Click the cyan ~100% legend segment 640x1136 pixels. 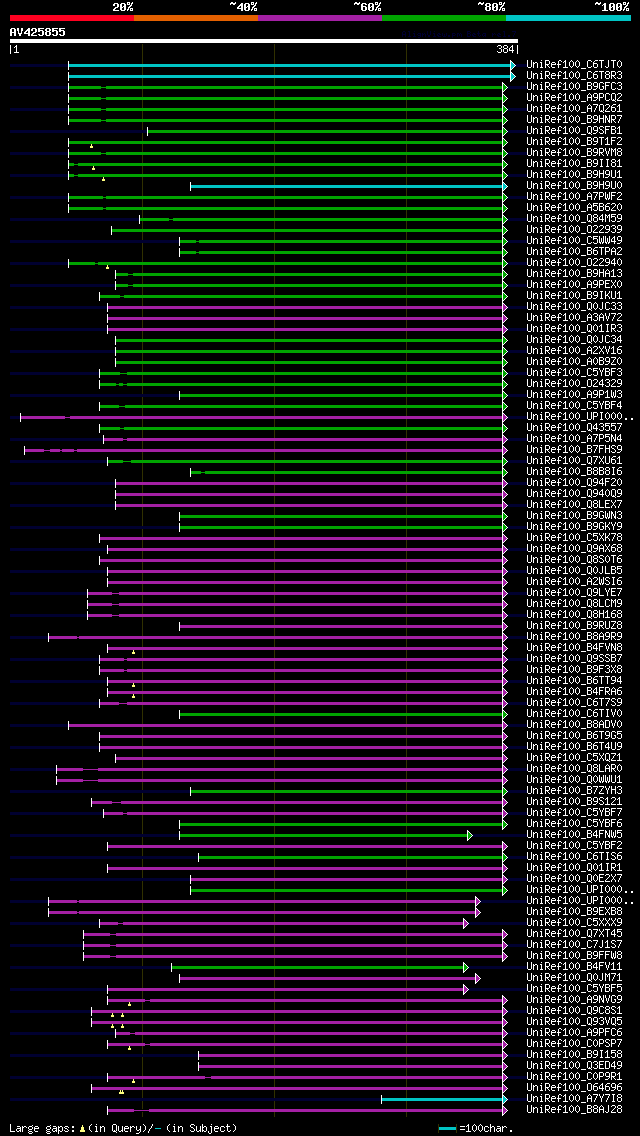pyautogui.click(x=568, y=17)
